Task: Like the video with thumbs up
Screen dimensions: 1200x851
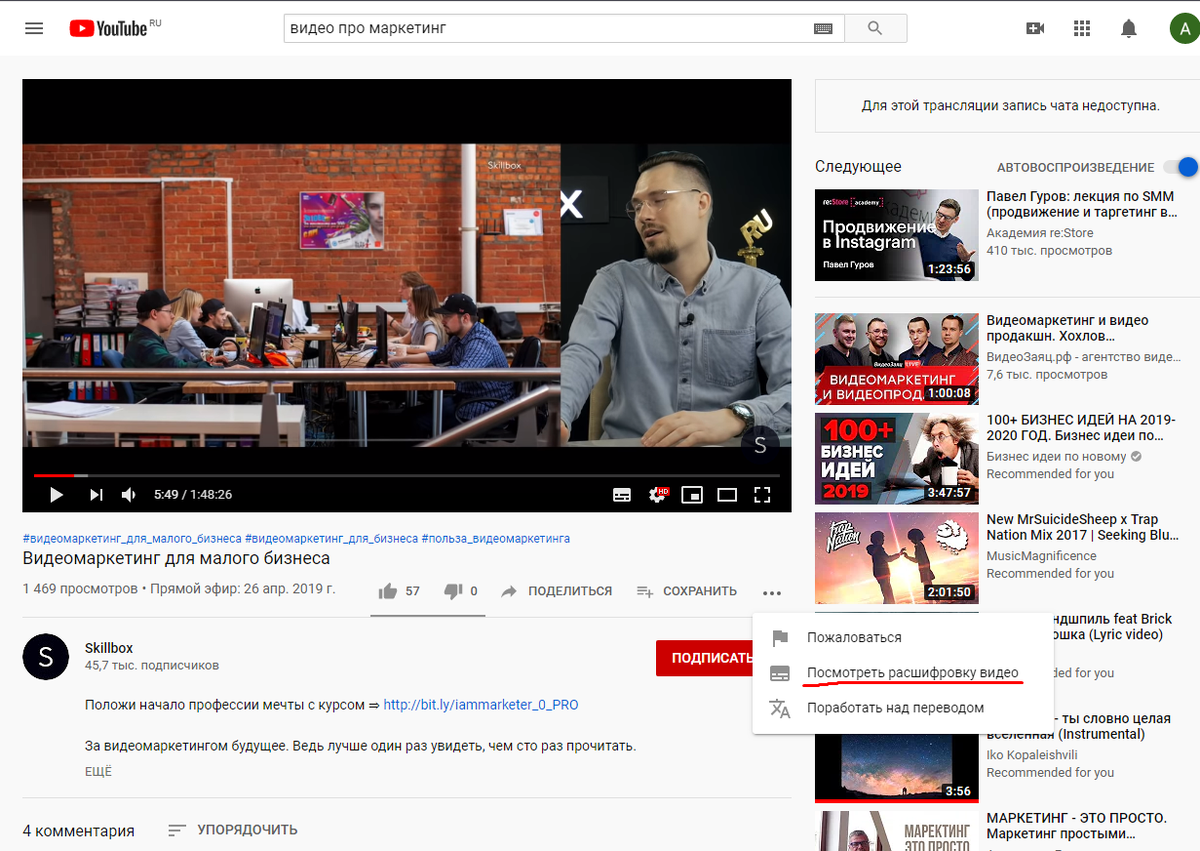Action: 399,591
